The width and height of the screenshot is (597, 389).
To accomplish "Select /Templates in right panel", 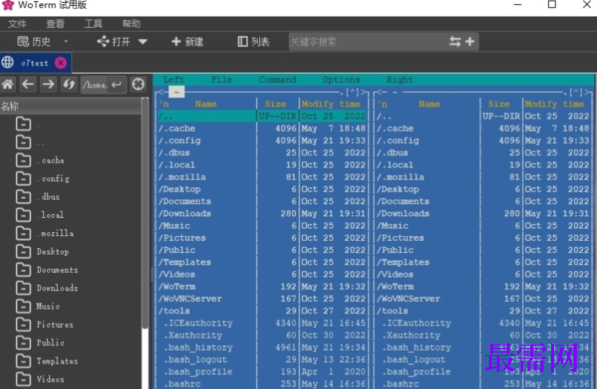I will [483, 262].
